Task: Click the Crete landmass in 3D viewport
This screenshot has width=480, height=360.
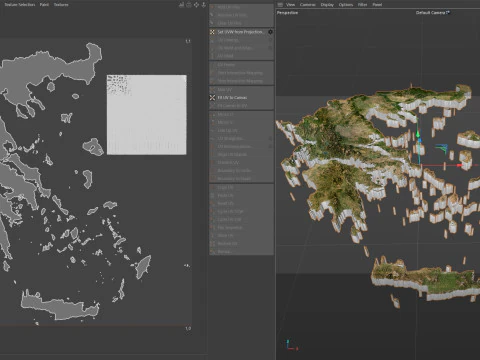Action: (x=427, y=278)
